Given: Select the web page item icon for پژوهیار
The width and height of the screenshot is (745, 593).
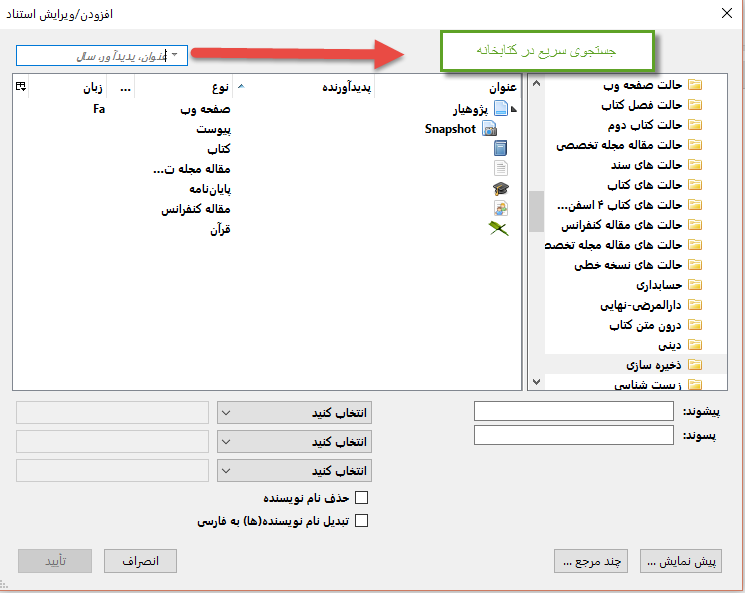Looking at the screenshot, I should [501, 109].
